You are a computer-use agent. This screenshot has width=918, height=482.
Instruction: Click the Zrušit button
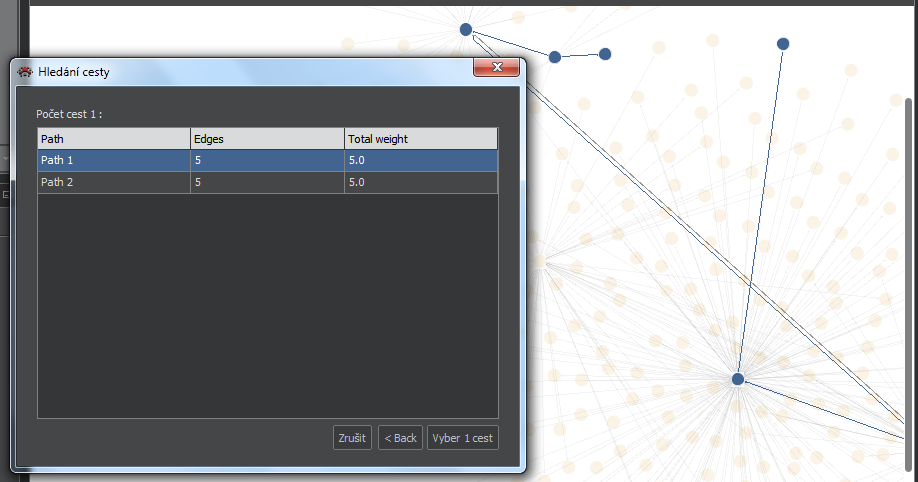(x=352, y=437)
